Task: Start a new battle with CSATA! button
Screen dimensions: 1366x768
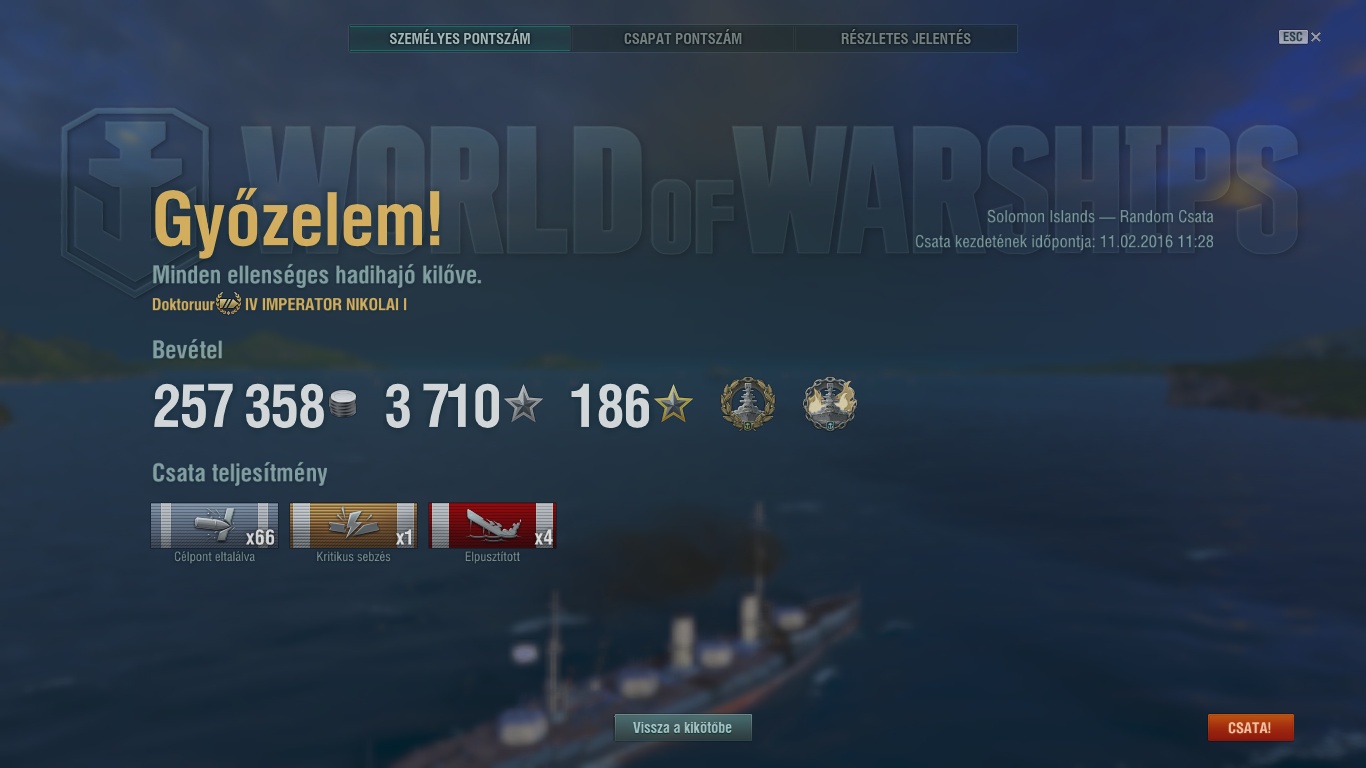Action: click(x=1250, y=728)
